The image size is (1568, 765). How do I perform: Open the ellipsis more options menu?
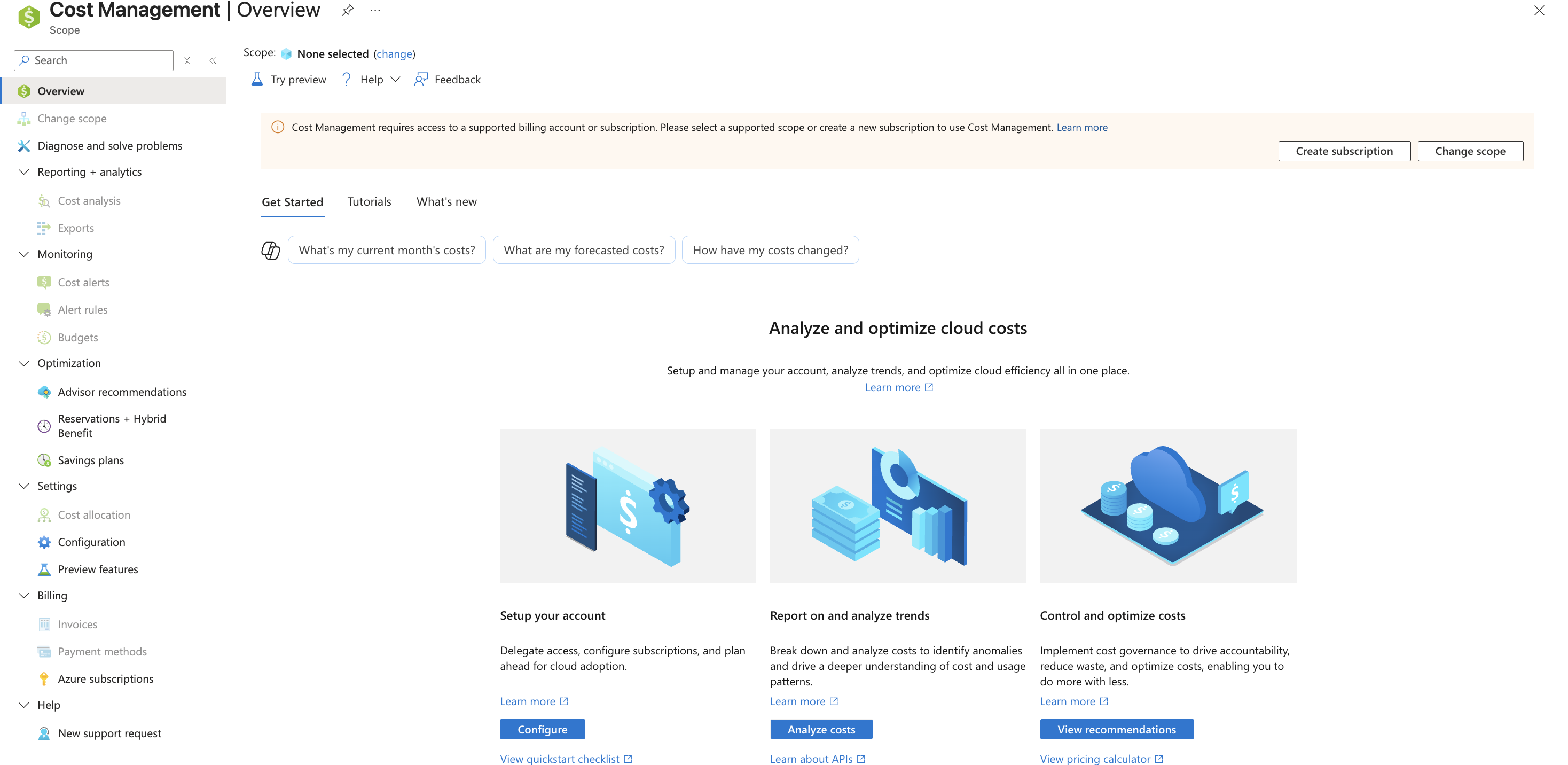click(x=375, y=10)
